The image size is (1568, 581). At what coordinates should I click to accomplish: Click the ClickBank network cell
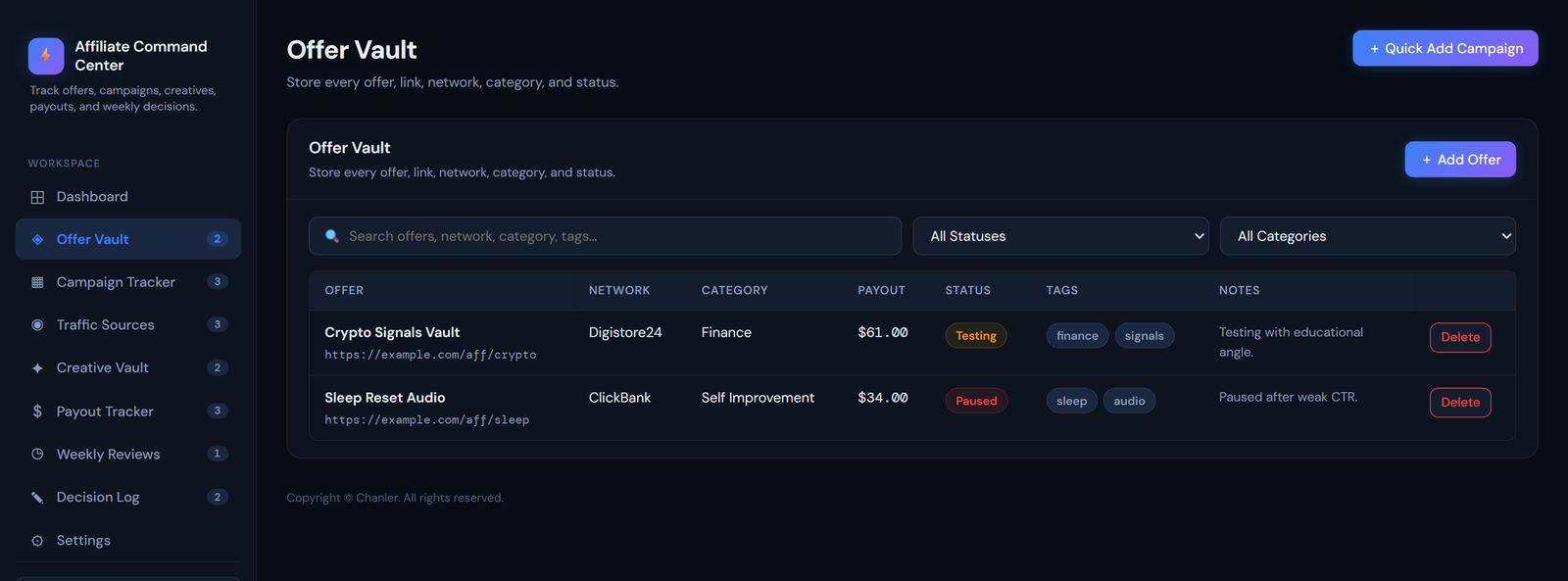(619, 398)
